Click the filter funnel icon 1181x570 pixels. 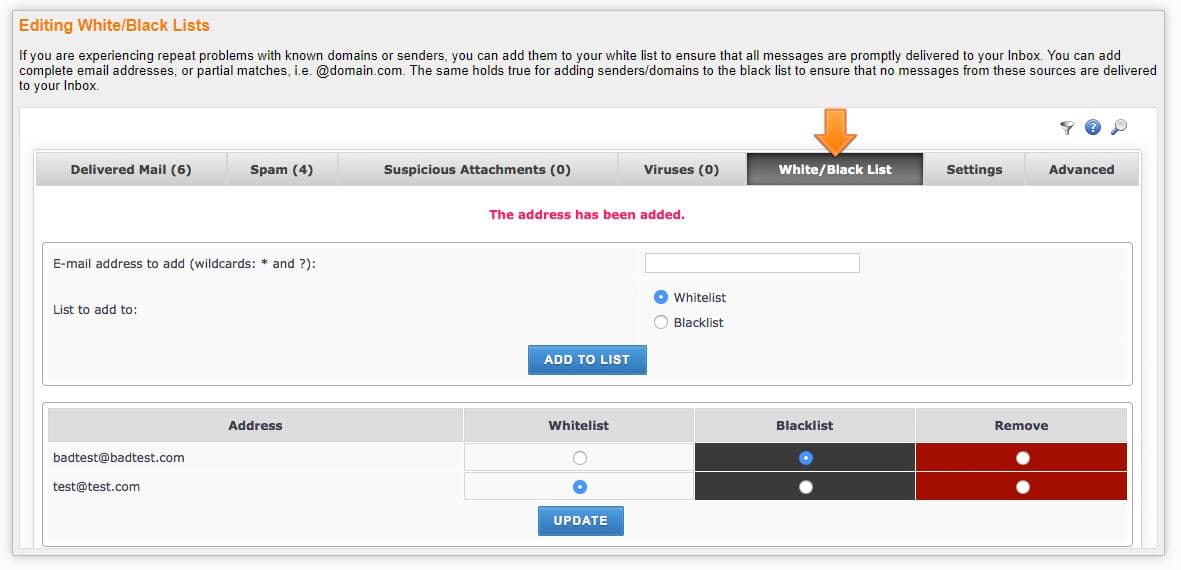click(x=1067, y=128)
